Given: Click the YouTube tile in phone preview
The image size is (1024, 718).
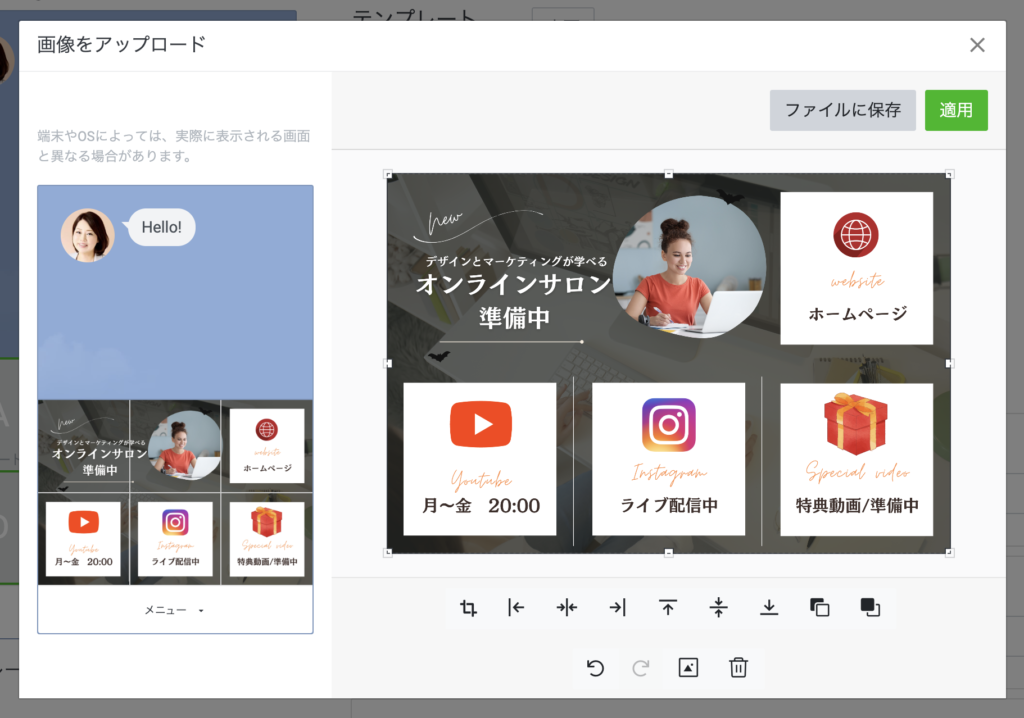Looking at the screenshot, I should [84, 539].
